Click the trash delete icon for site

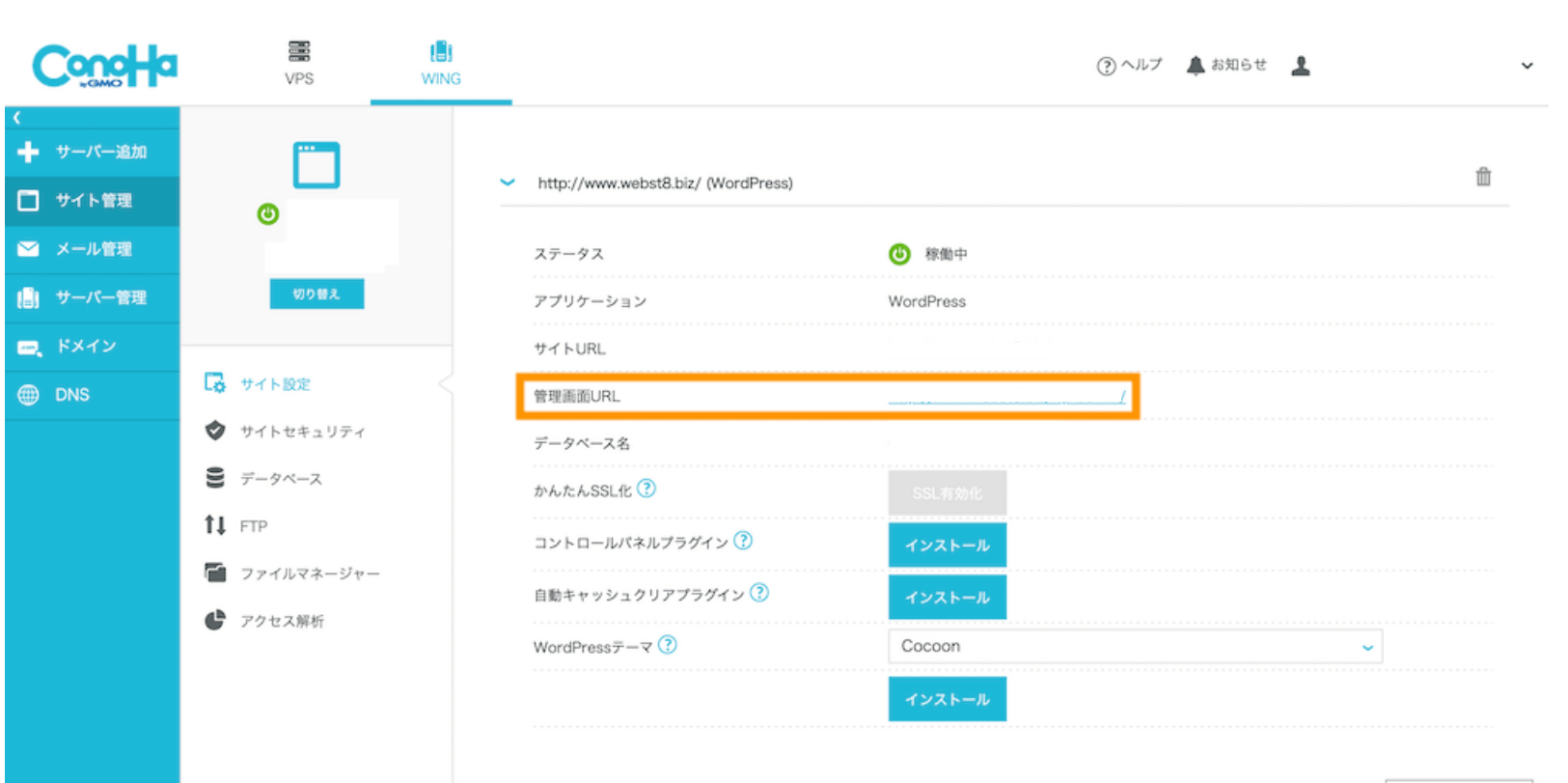coord(1483,177)
